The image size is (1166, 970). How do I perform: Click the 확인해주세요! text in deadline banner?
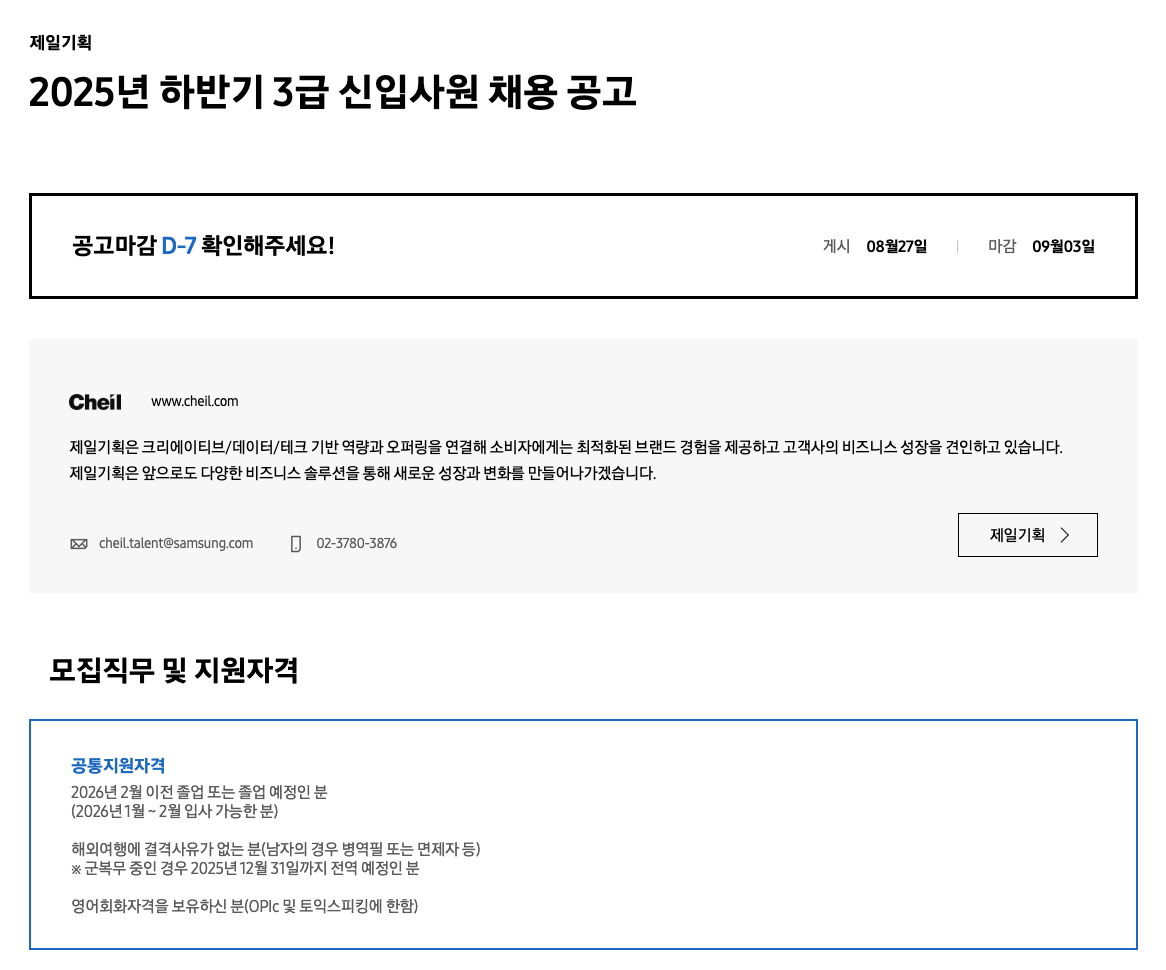pyautogui.click(x=268, y=245)
